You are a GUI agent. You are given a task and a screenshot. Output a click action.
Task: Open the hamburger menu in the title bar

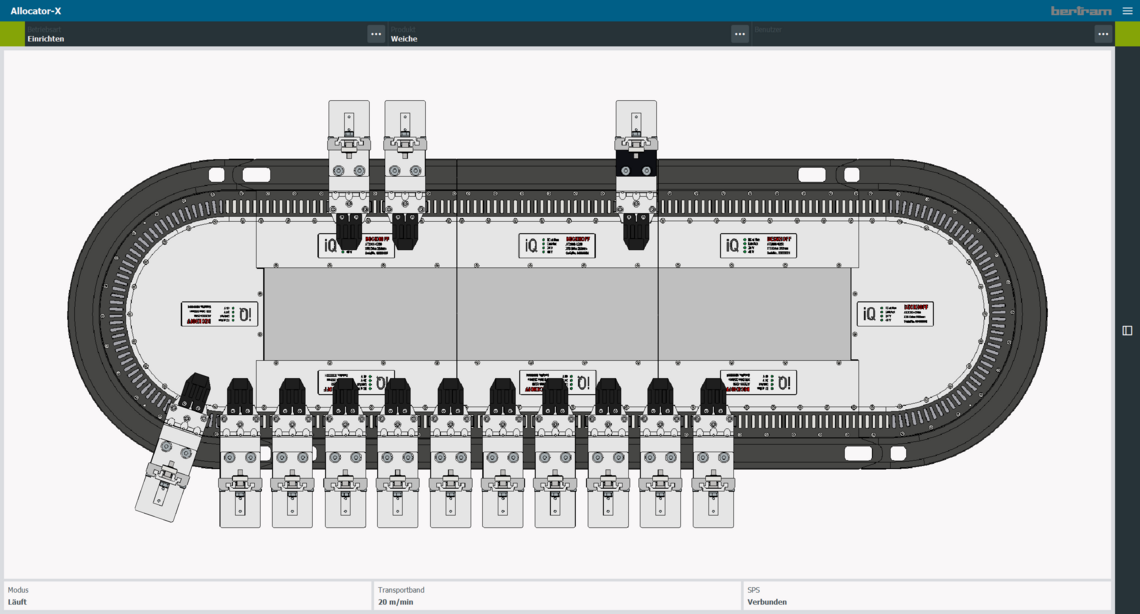1127,11
